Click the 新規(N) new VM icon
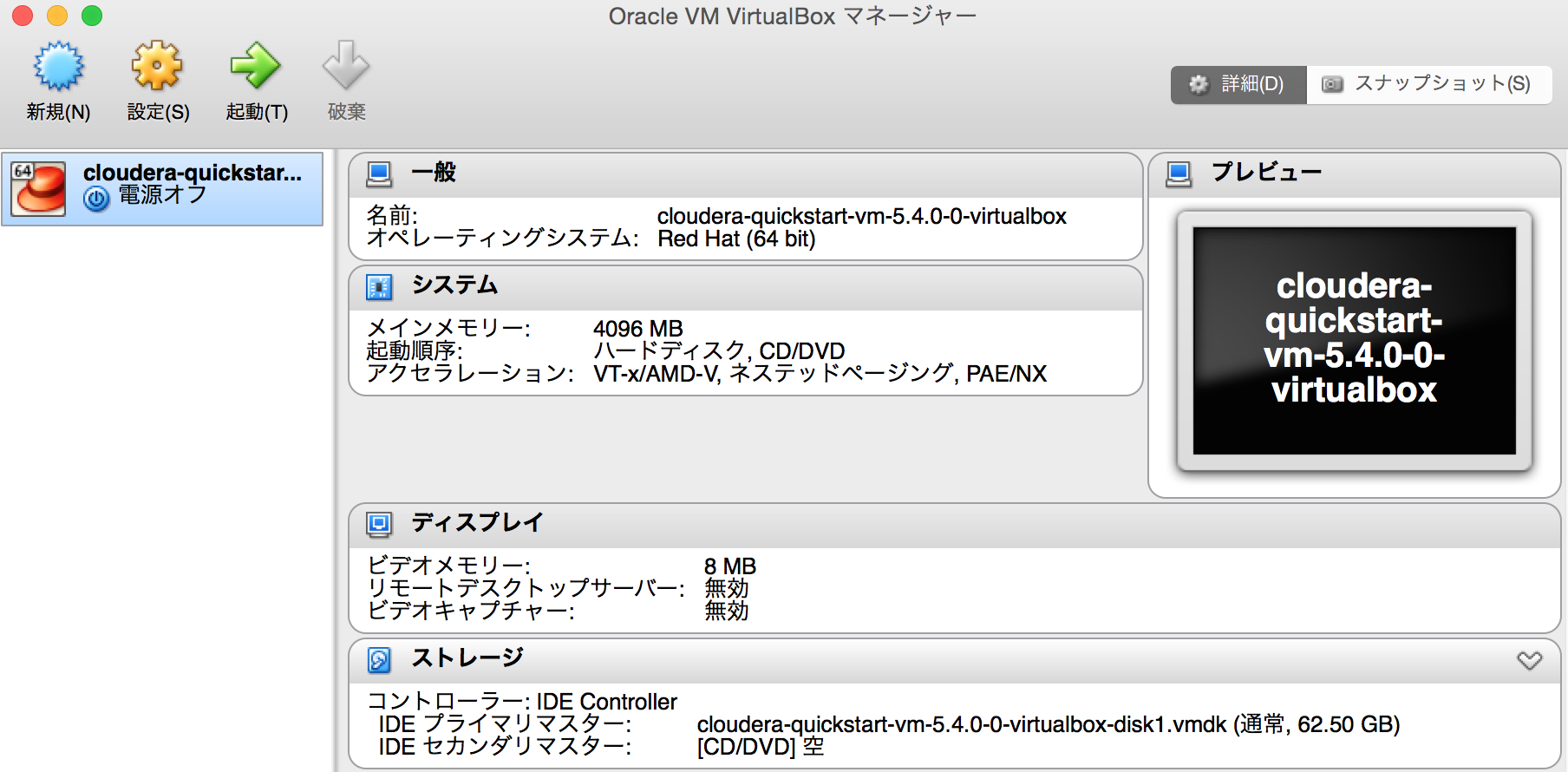Screen dimensions: 1568x772 [x=58, y=66]
